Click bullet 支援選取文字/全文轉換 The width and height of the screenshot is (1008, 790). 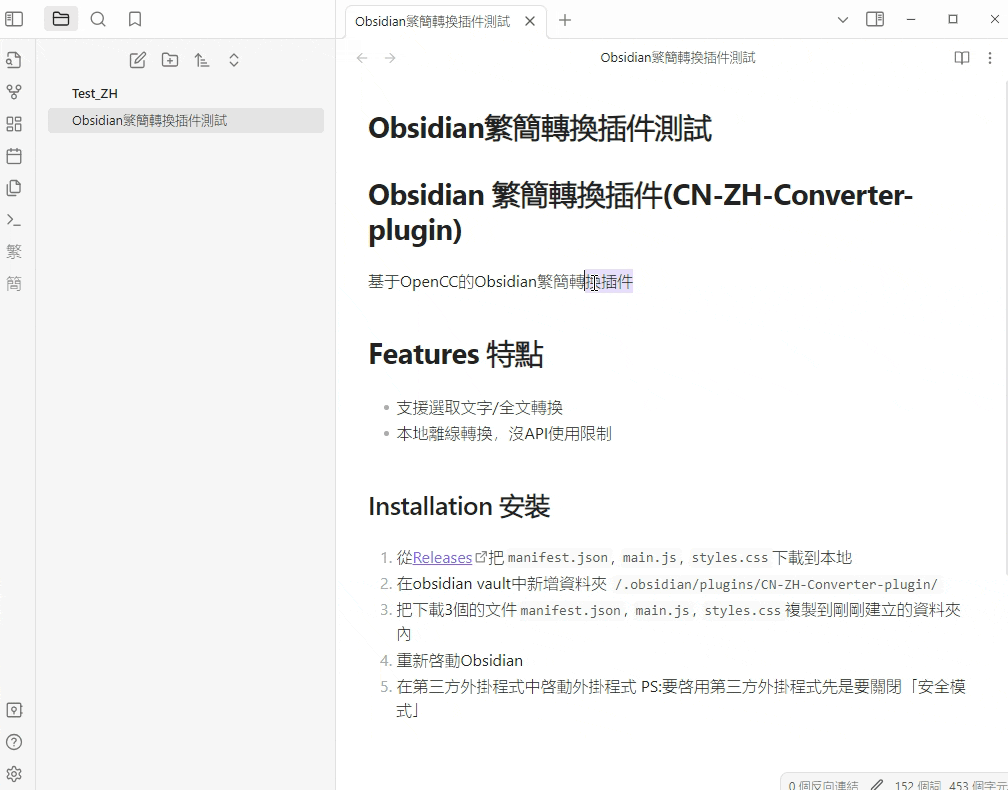(480, 408)
